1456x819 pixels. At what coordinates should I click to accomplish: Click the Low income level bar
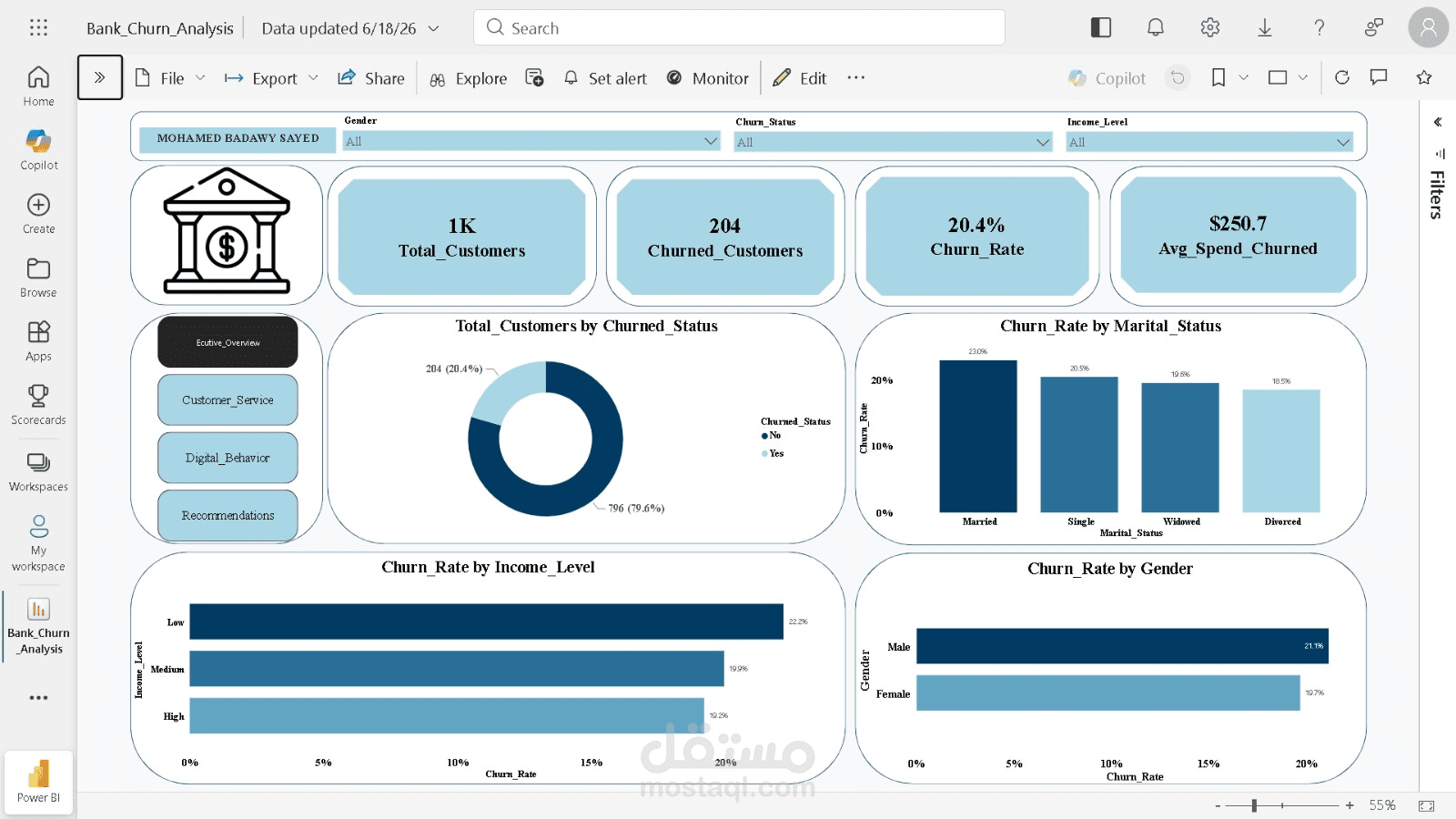pyautogui.click(x=486, y=622)
